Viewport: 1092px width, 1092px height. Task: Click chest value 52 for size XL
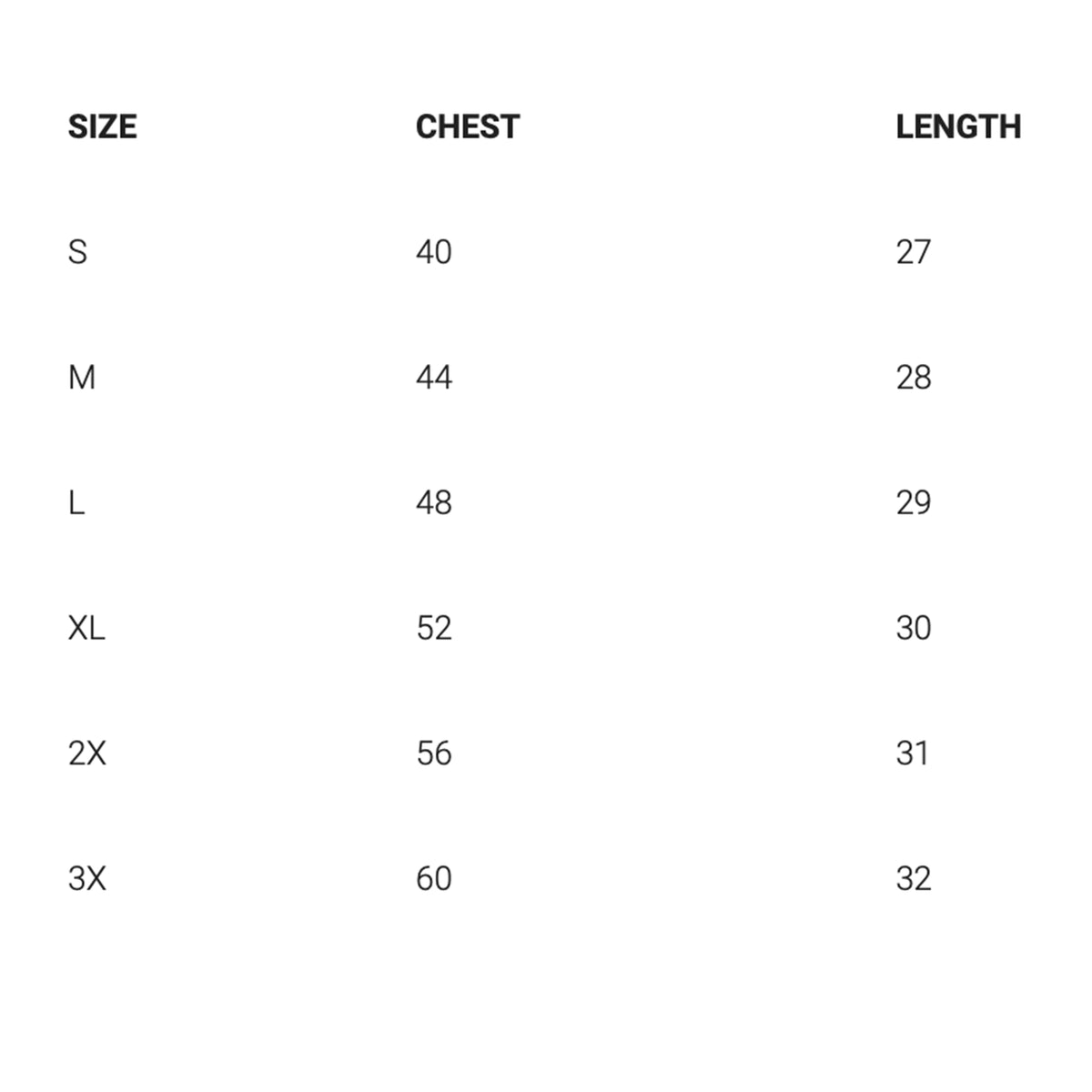433,628
